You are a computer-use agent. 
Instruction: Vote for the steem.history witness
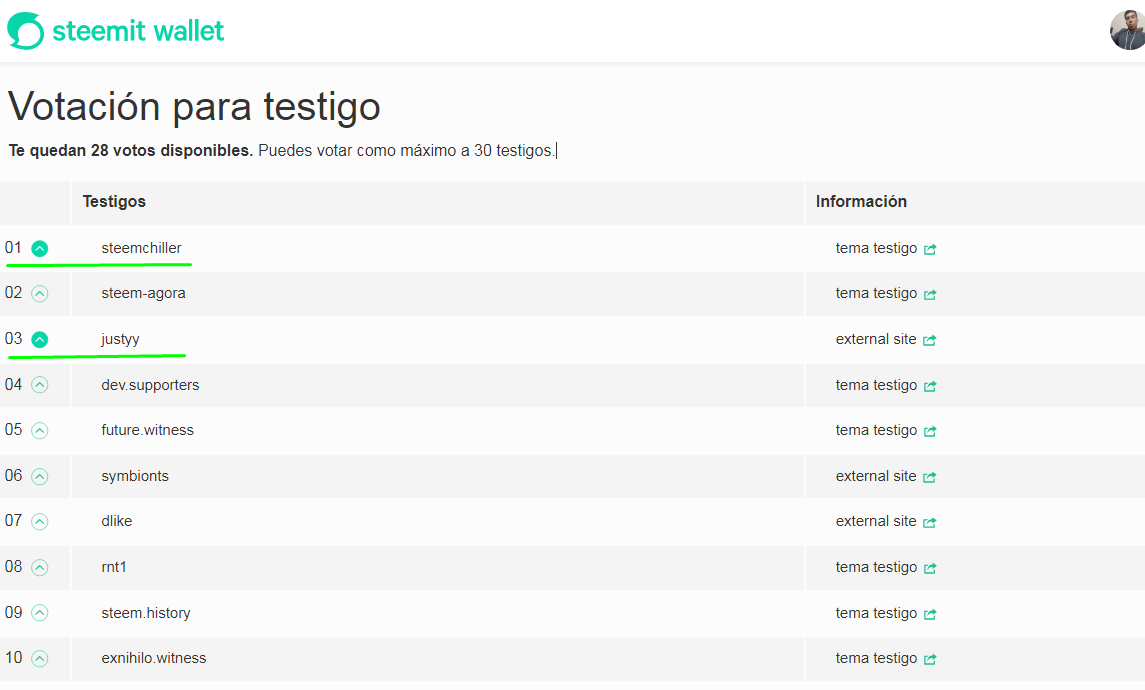(x=40, y=613)
